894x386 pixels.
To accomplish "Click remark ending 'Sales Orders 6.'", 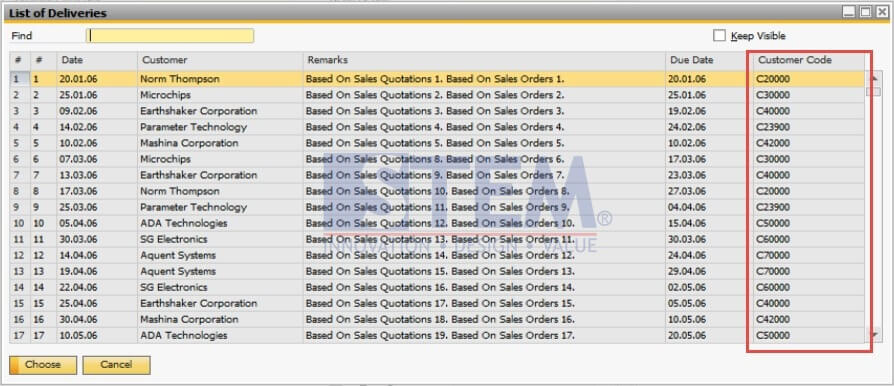I will coord(435,159).
